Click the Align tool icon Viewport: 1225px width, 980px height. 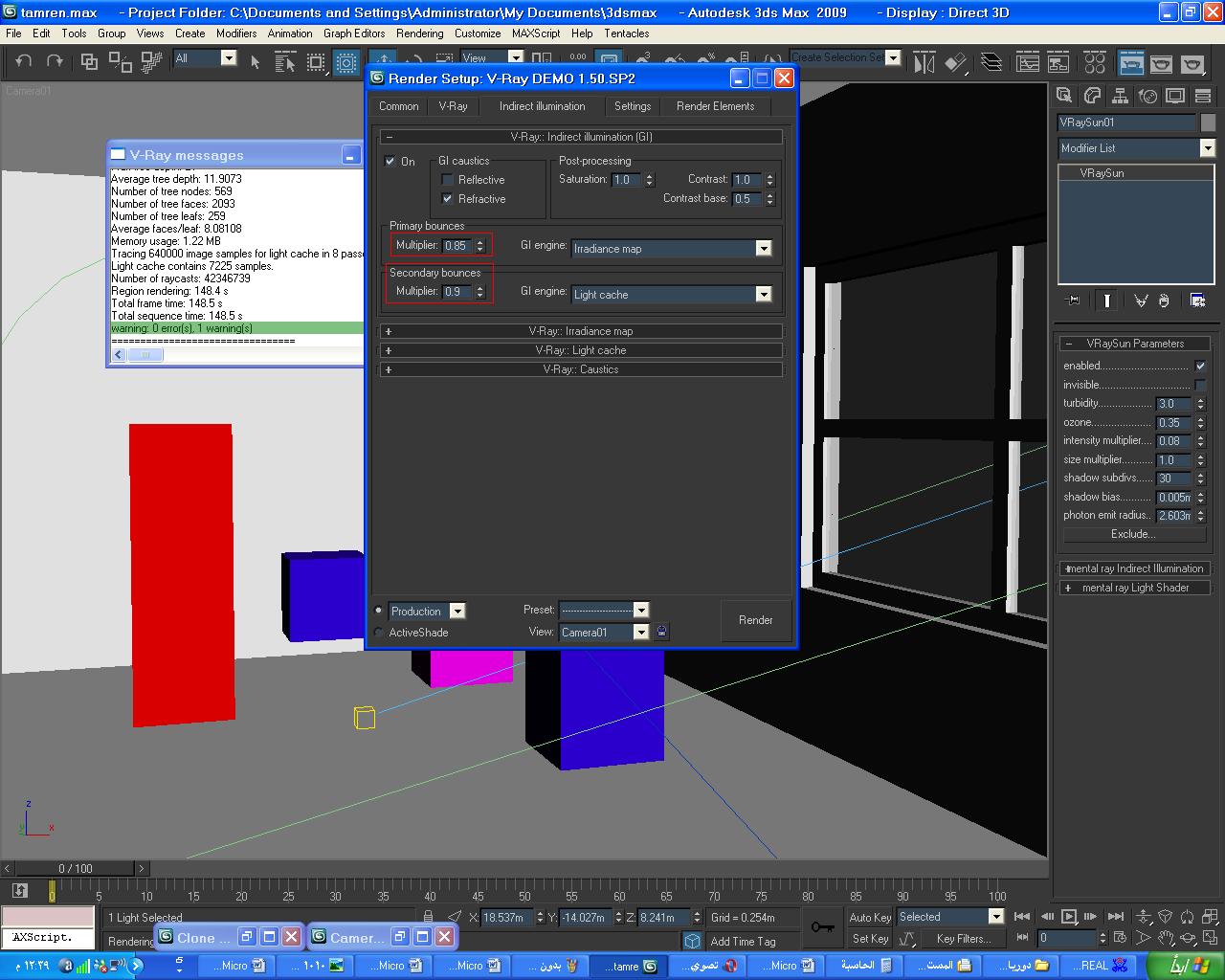tap(956, 63)
